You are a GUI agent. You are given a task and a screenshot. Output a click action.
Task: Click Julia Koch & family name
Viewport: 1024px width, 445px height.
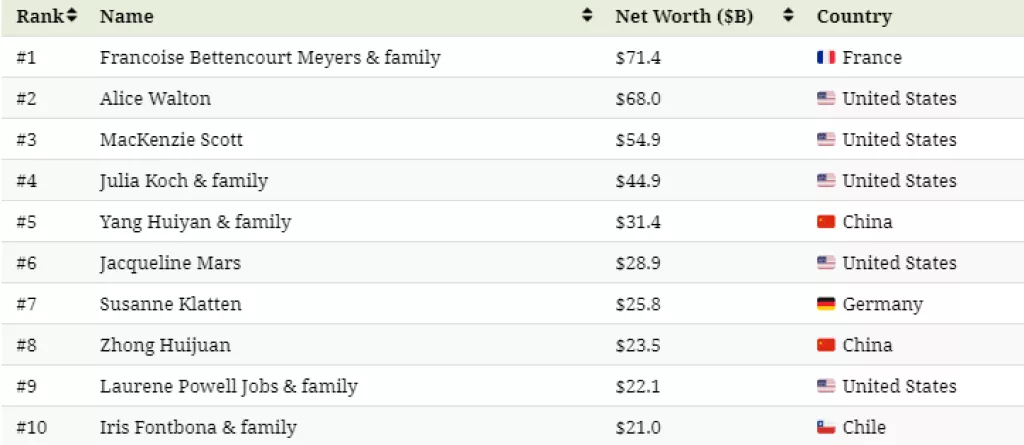183,181
